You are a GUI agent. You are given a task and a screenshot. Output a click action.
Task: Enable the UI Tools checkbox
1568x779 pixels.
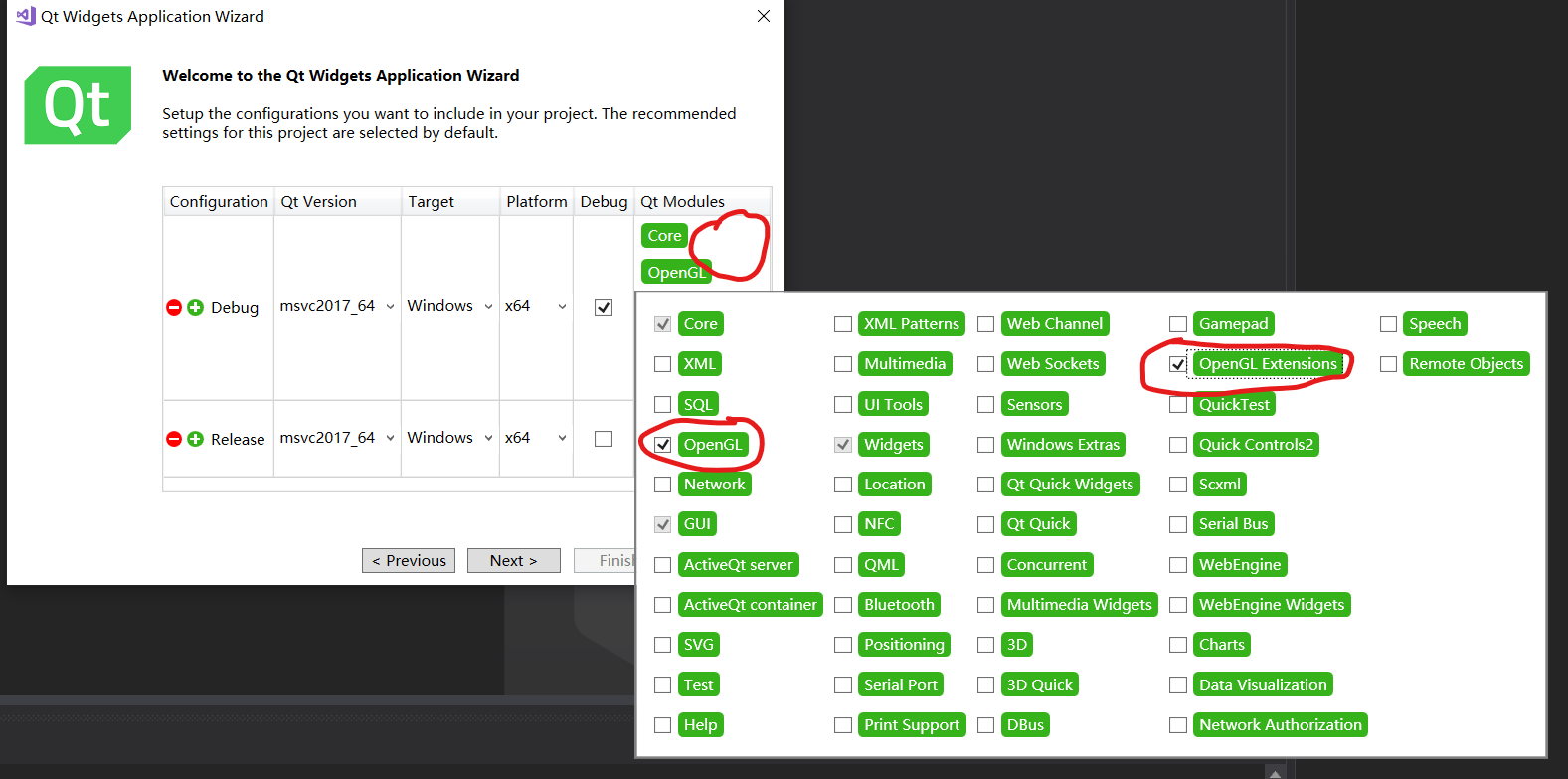coord(843,405)
